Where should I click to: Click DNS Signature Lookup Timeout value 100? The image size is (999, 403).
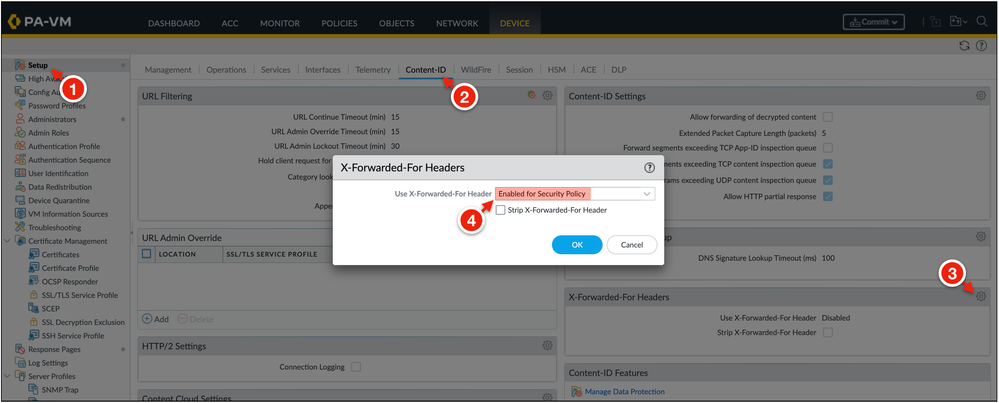coord(828,258)
